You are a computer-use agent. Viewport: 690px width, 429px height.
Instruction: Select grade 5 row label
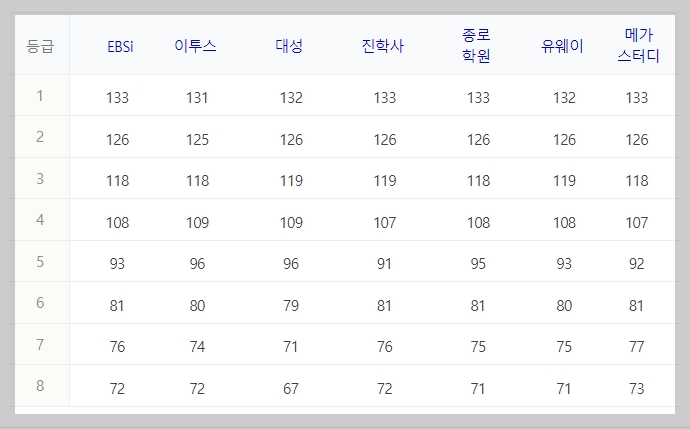[40, 261]
